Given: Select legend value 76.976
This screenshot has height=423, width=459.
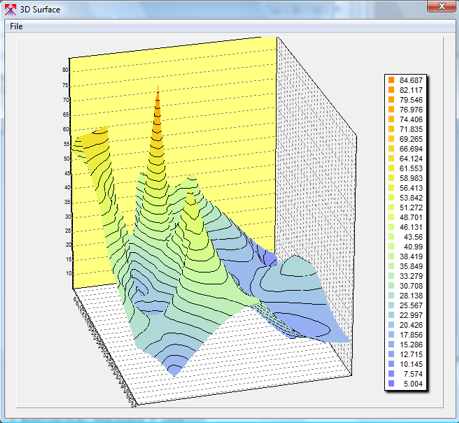Looking at the screenshot, I should click(x=411, y=110).
